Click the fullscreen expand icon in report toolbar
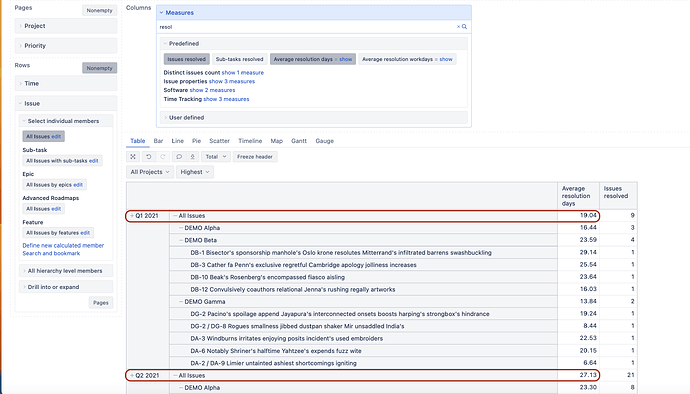The image size is (690, 394). tap(133, 157)
